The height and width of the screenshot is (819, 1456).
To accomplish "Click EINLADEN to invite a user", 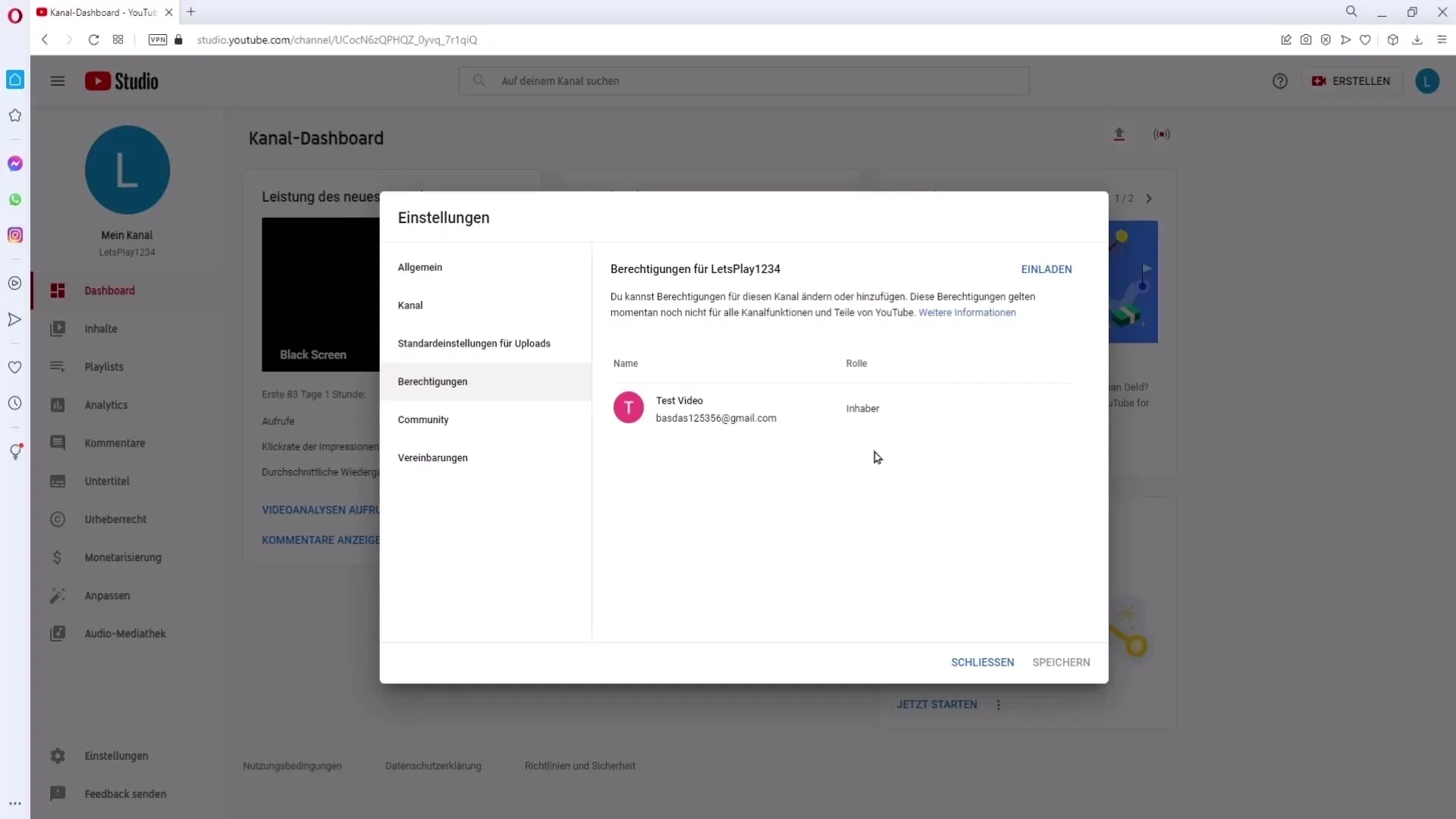I will click(x=1047, y=269).
